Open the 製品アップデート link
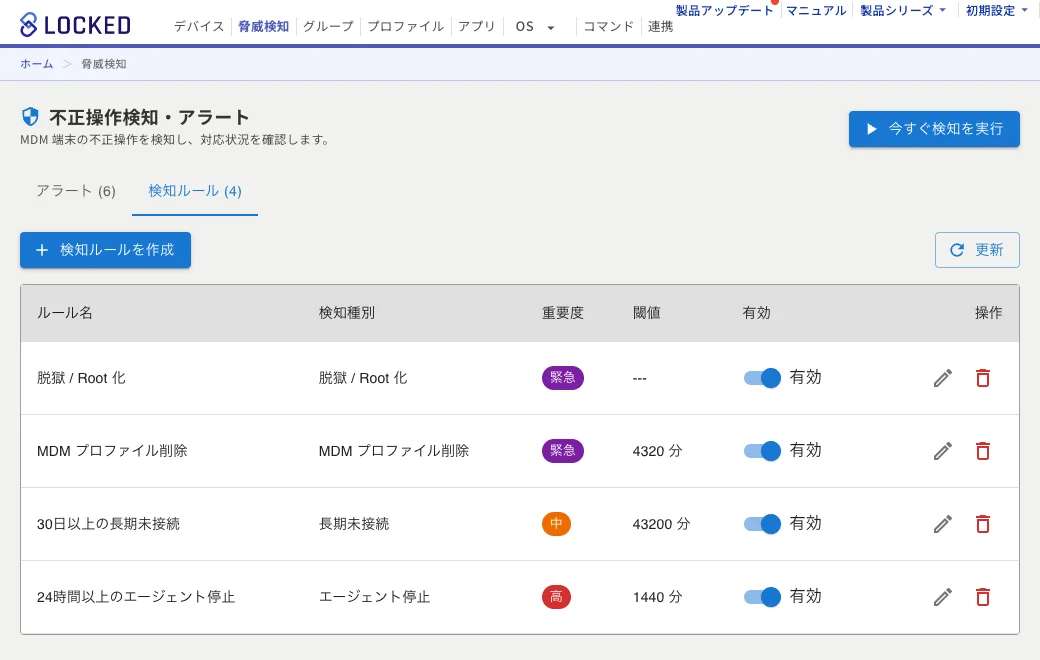1040x660 pixels. [724, 11]
